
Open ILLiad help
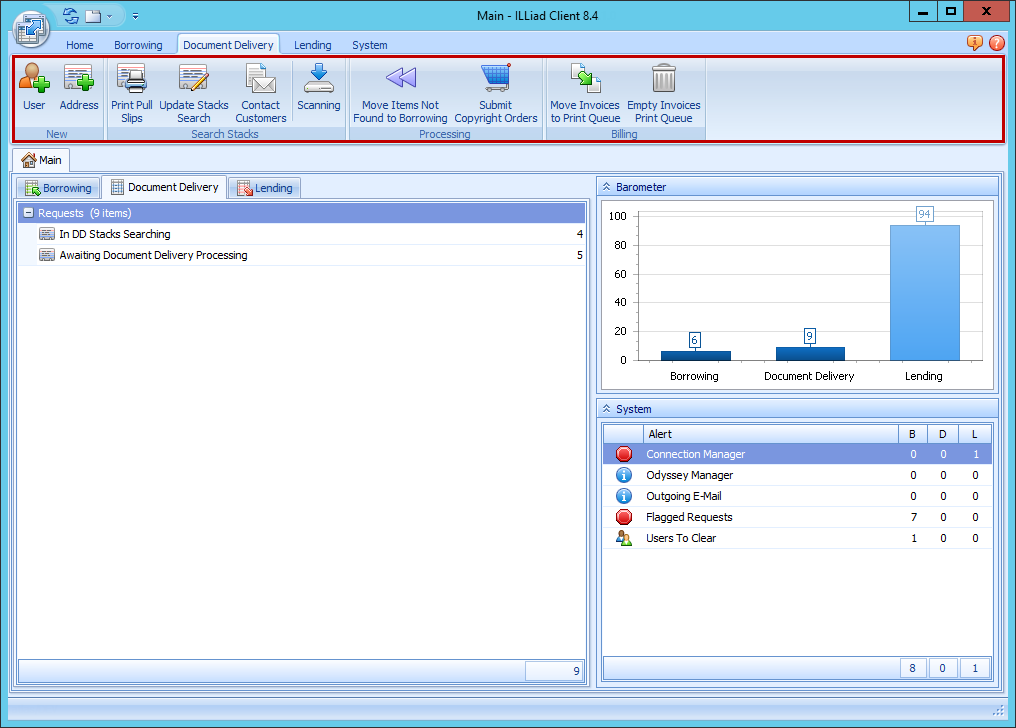[x=996, y=44]
